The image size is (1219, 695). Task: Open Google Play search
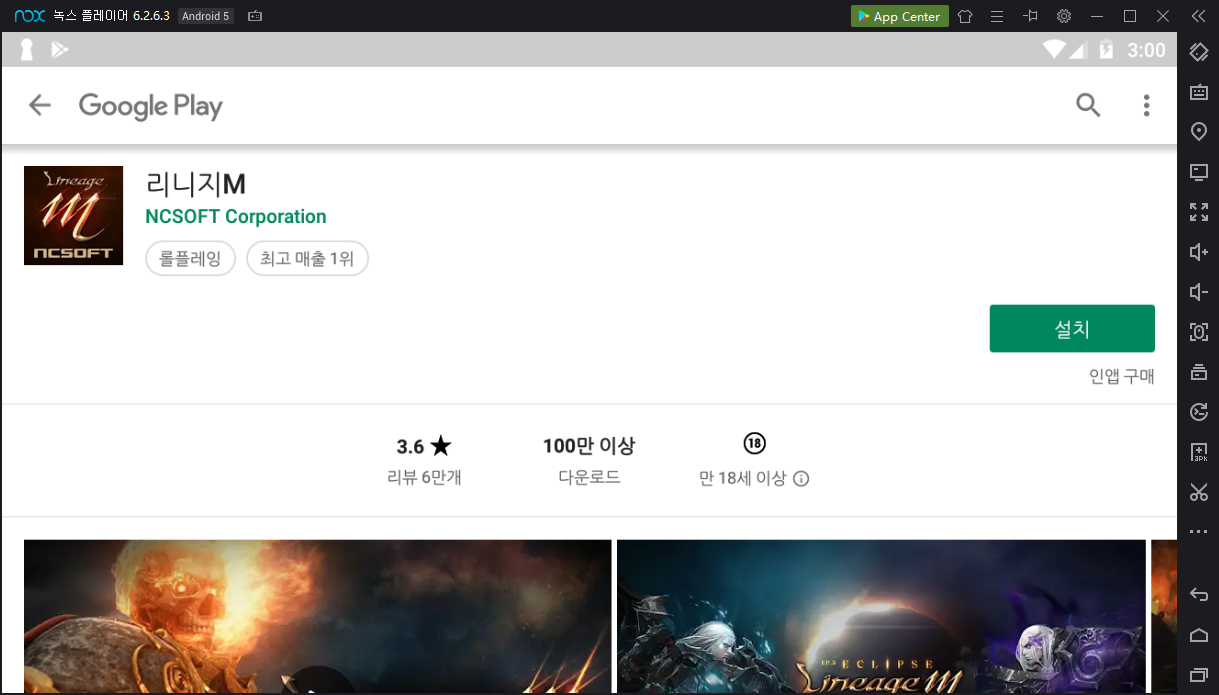tap(1088, 105)
